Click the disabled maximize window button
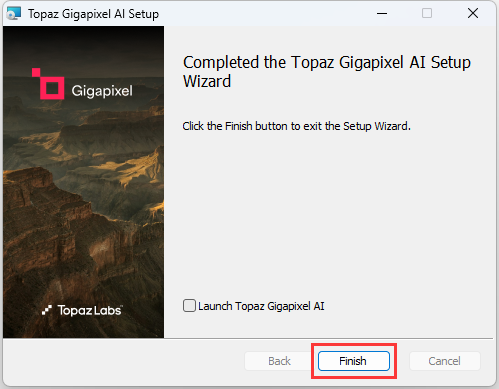This screenshot has width=499, height=389. [427, 14]
